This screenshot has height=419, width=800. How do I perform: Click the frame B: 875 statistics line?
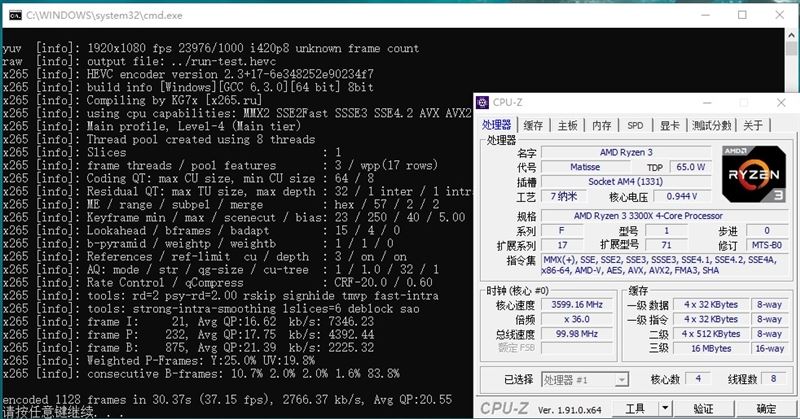coord(188,348)
